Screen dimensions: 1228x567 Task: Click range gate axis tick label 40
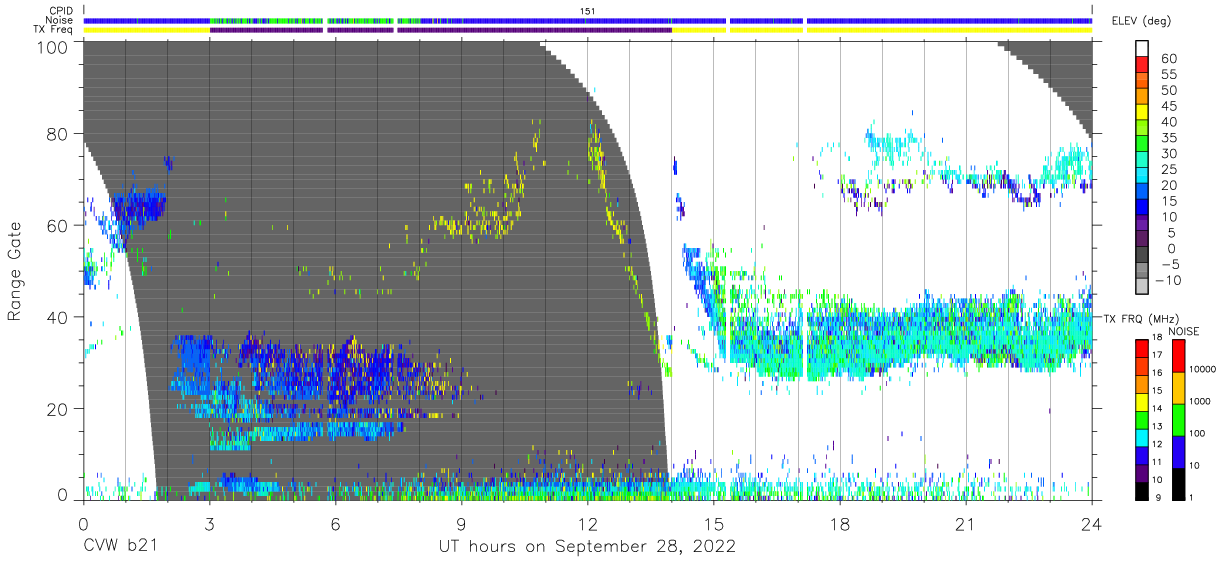tap(58, 317)
